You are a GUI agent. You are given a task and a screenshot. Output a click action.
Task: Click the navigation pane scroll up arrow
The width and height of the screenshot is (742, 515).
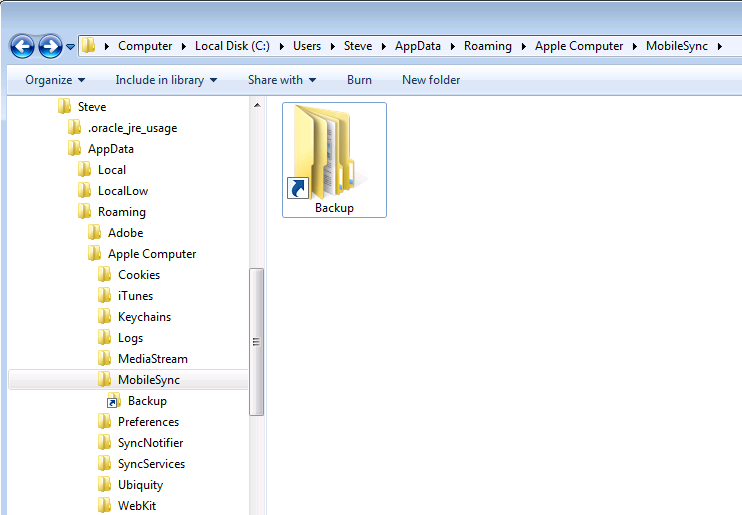point(256,105)
